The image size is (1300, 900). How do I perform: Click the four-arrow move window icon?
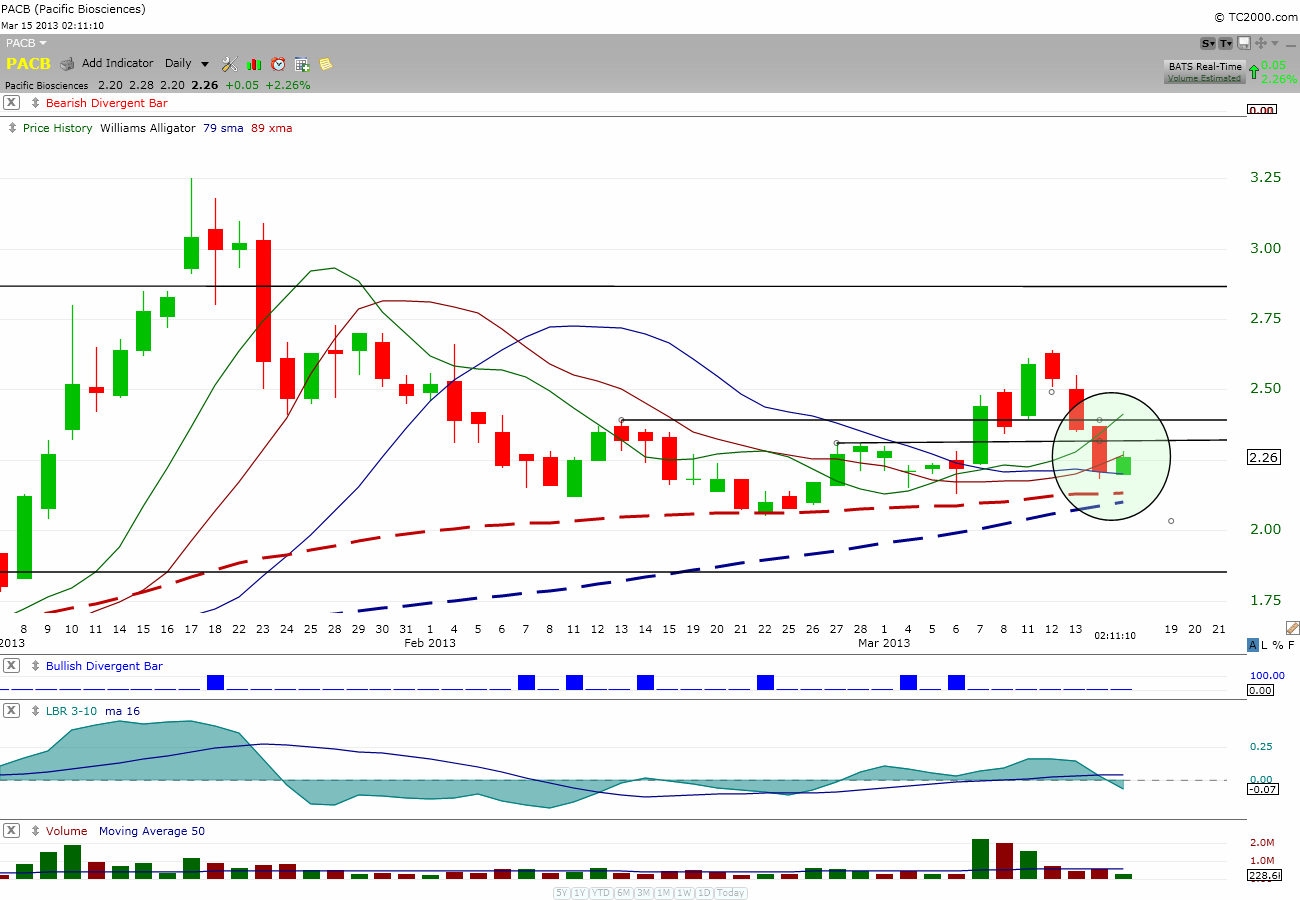pyautogui.click(x=1261, y=43)
